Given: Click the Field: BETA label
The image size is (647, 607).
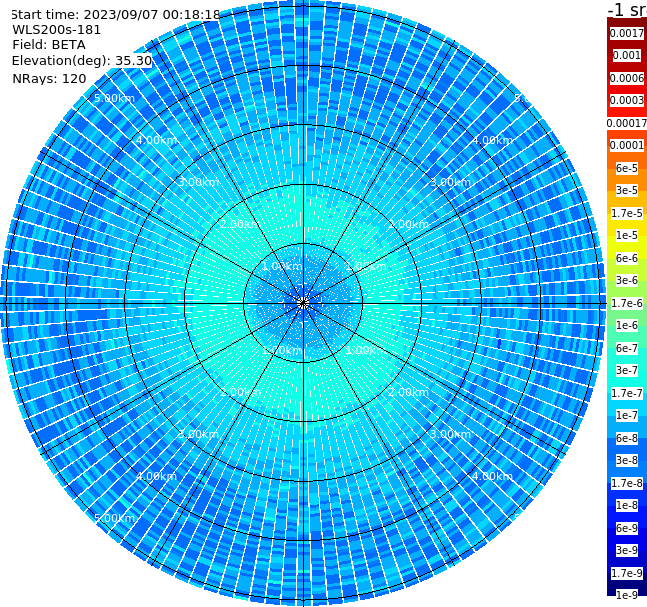Looking at the screenshot, I should pyautogui.click(x=49, y=45).
